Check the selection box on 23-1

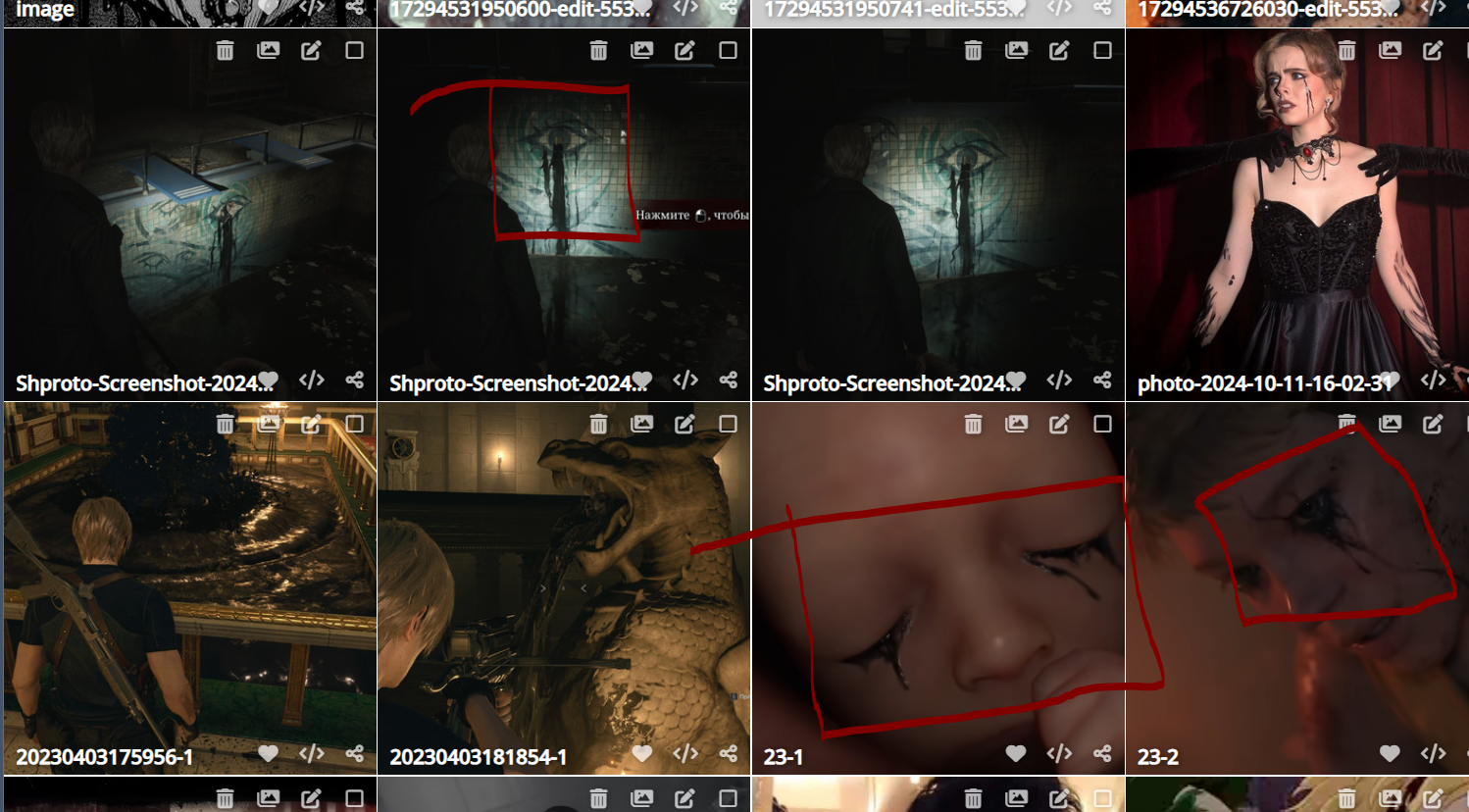coord(1102,424)
